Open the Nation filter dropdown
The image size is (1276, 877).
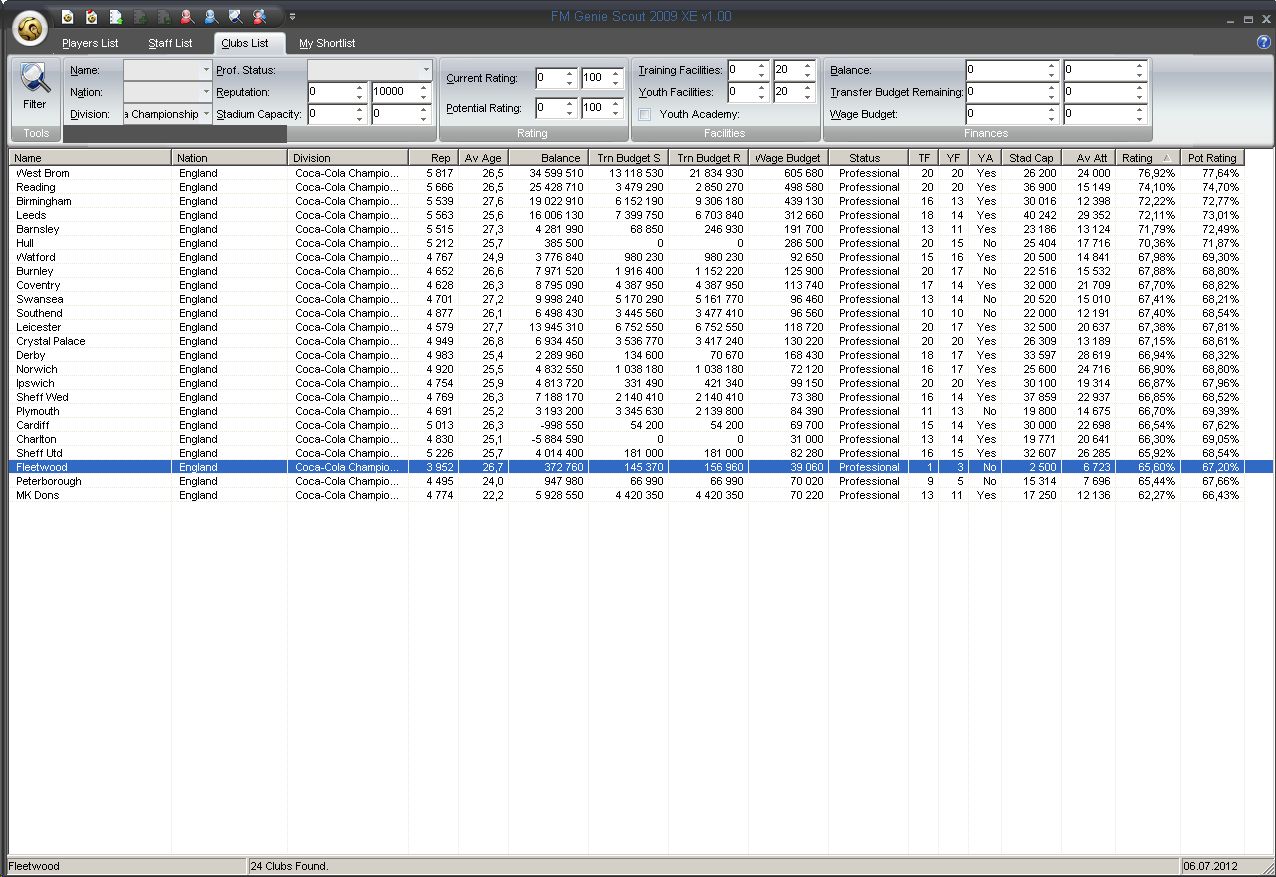coord(206,92)
